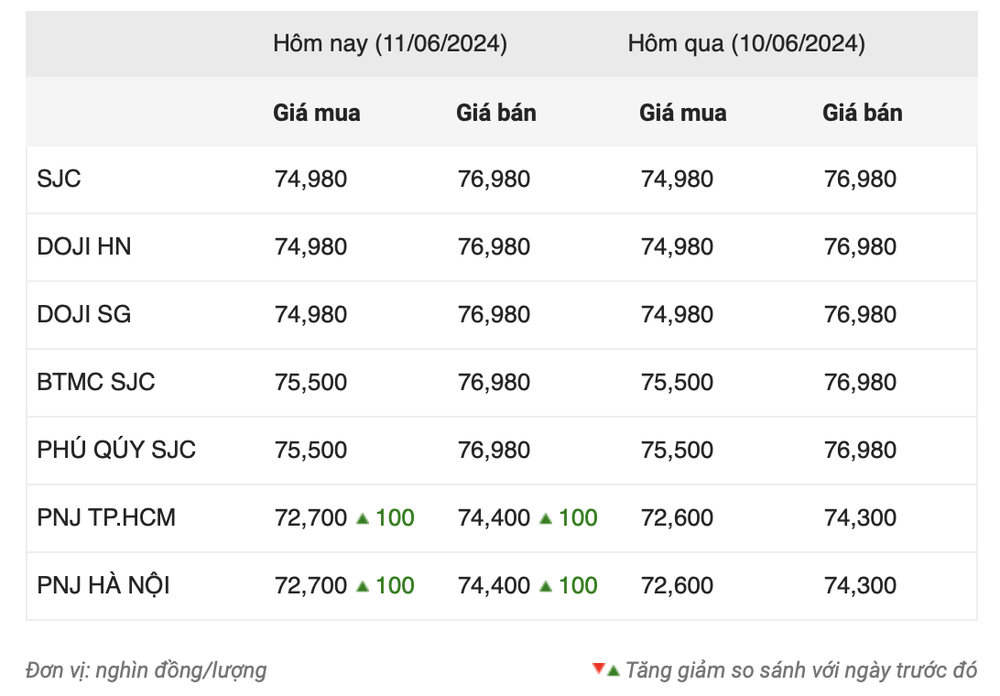Click yesterday's Giá bán column header
Screen dimensions: 1000x696
point(862,113)
